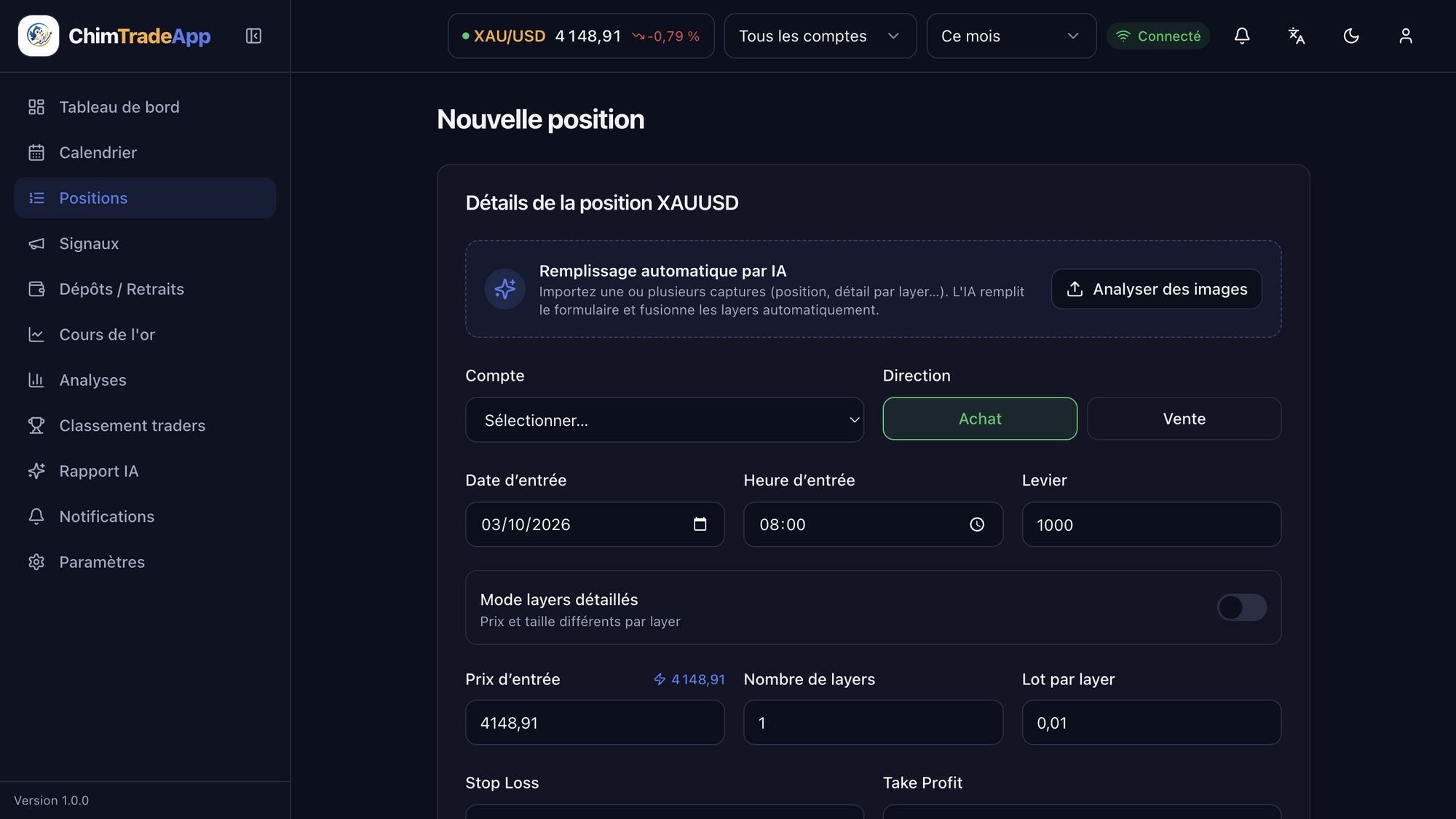The width and height of the screenshot is (1456, 819).
Task: Click the Rapport IA sparkle icon
Action: tap(36, 471)
